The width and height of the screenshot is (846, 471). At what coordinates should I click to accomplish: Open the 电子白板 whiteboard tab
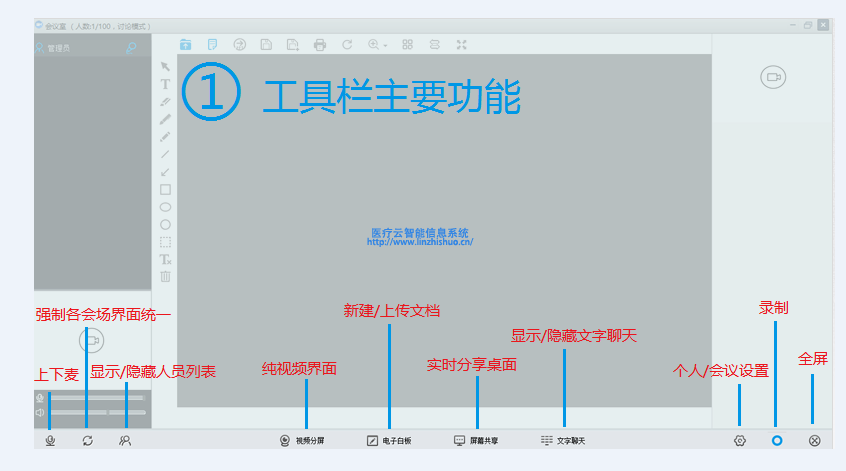click(x=389, y=441)
